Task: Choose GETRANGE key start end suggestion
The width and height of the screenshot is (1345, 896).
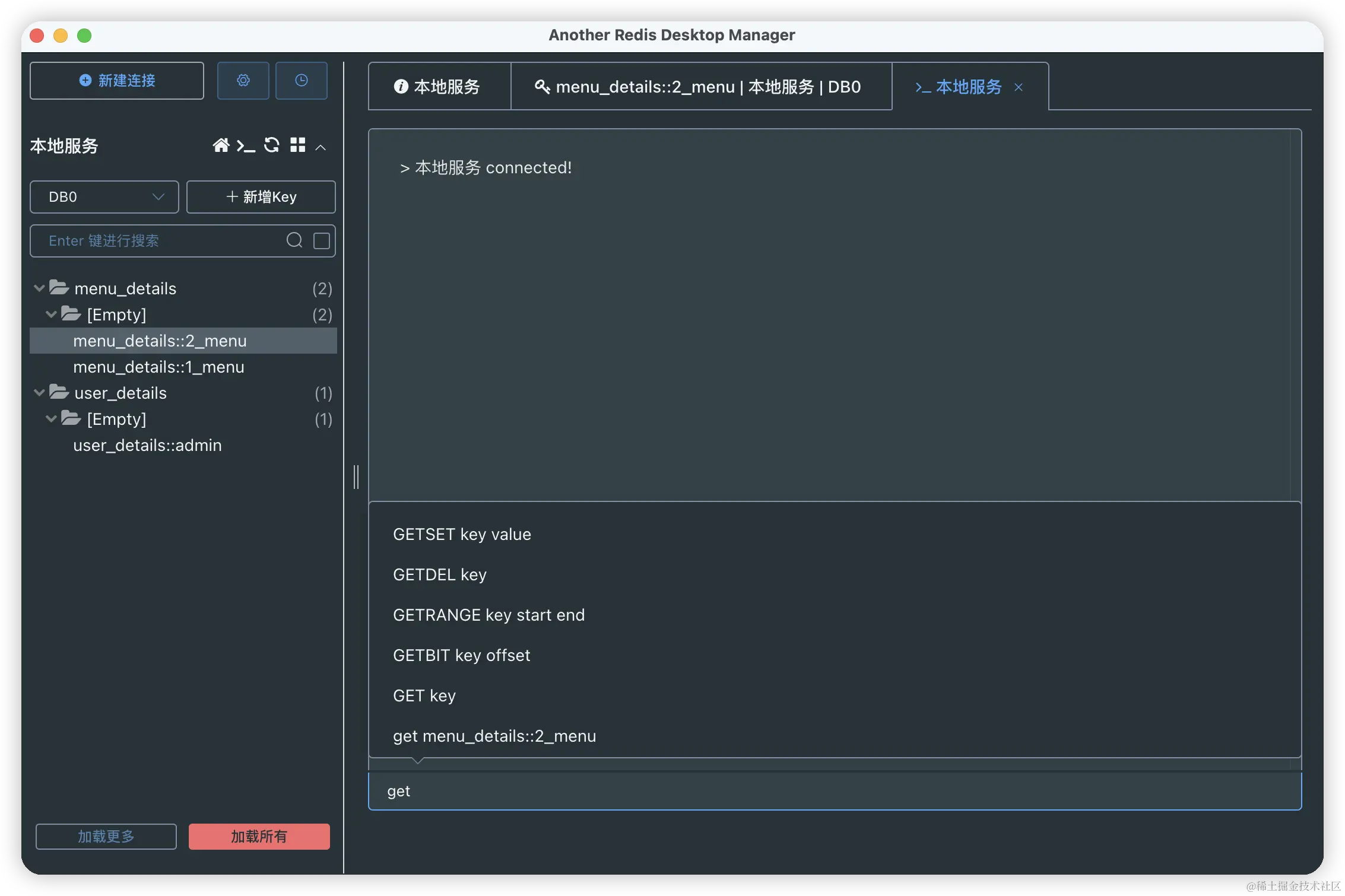Action: tap(835, 615)
